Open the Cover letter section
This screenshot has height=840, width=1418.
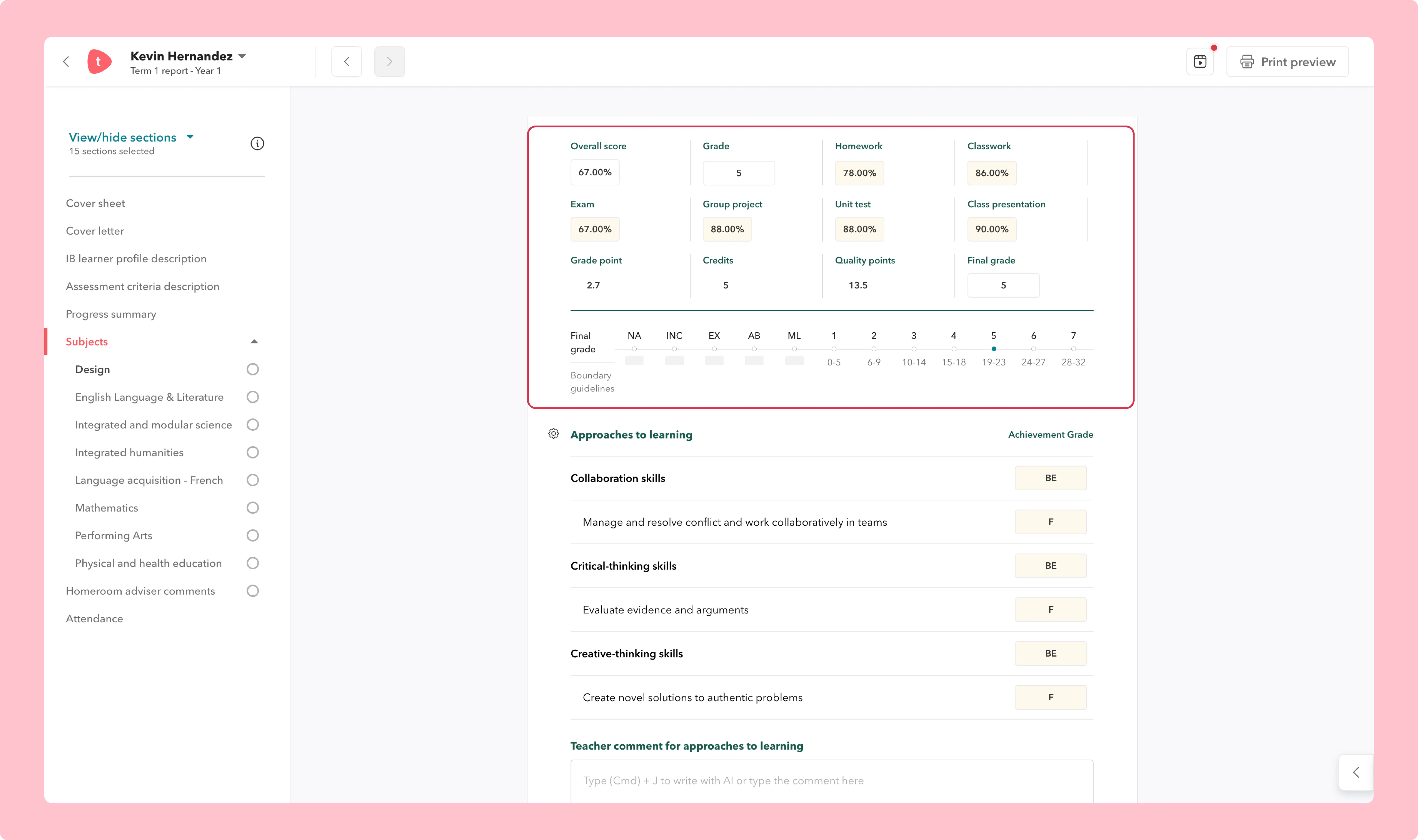95,231
